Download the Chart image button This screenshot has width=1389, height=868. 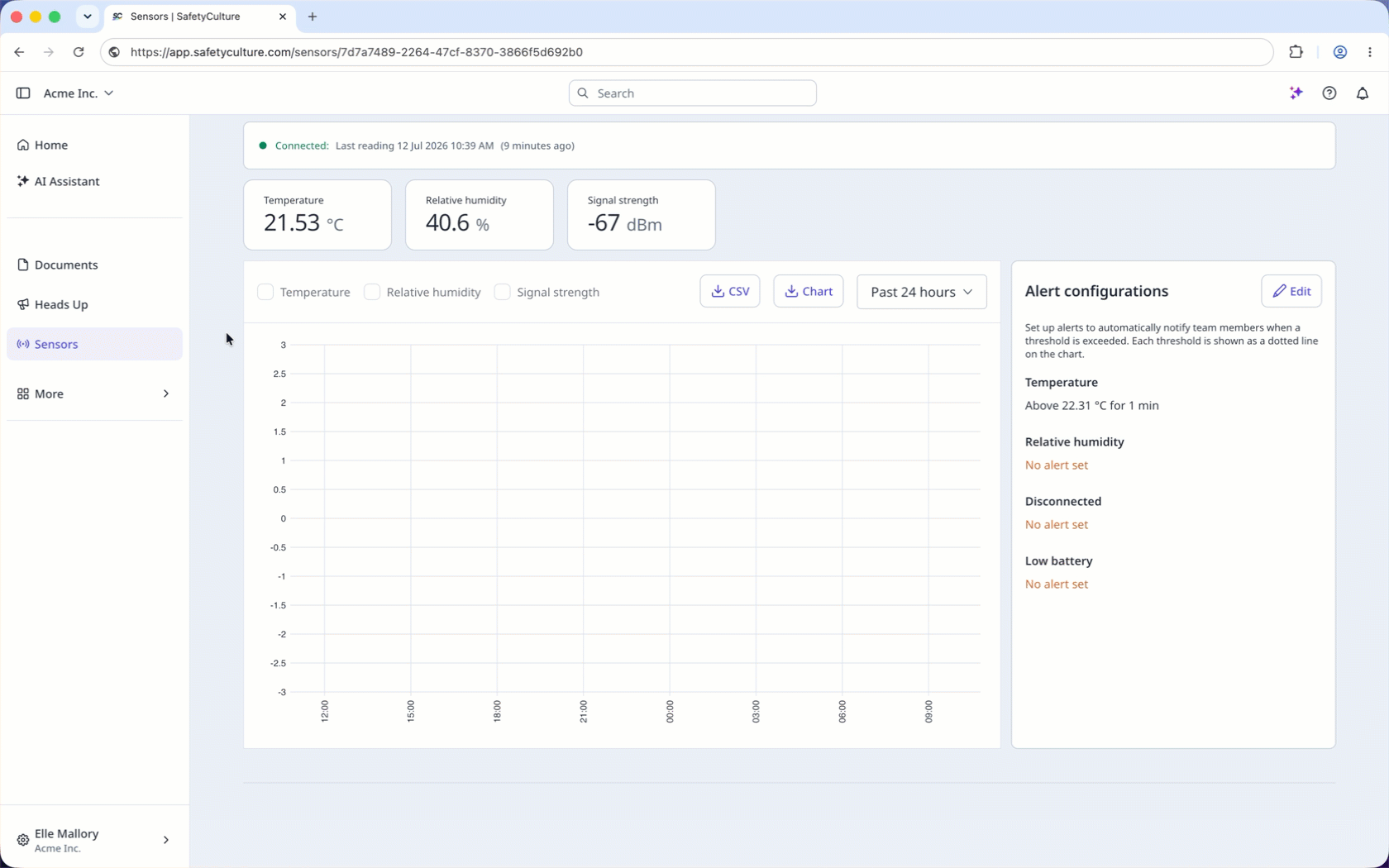click(x=809, y=291)
